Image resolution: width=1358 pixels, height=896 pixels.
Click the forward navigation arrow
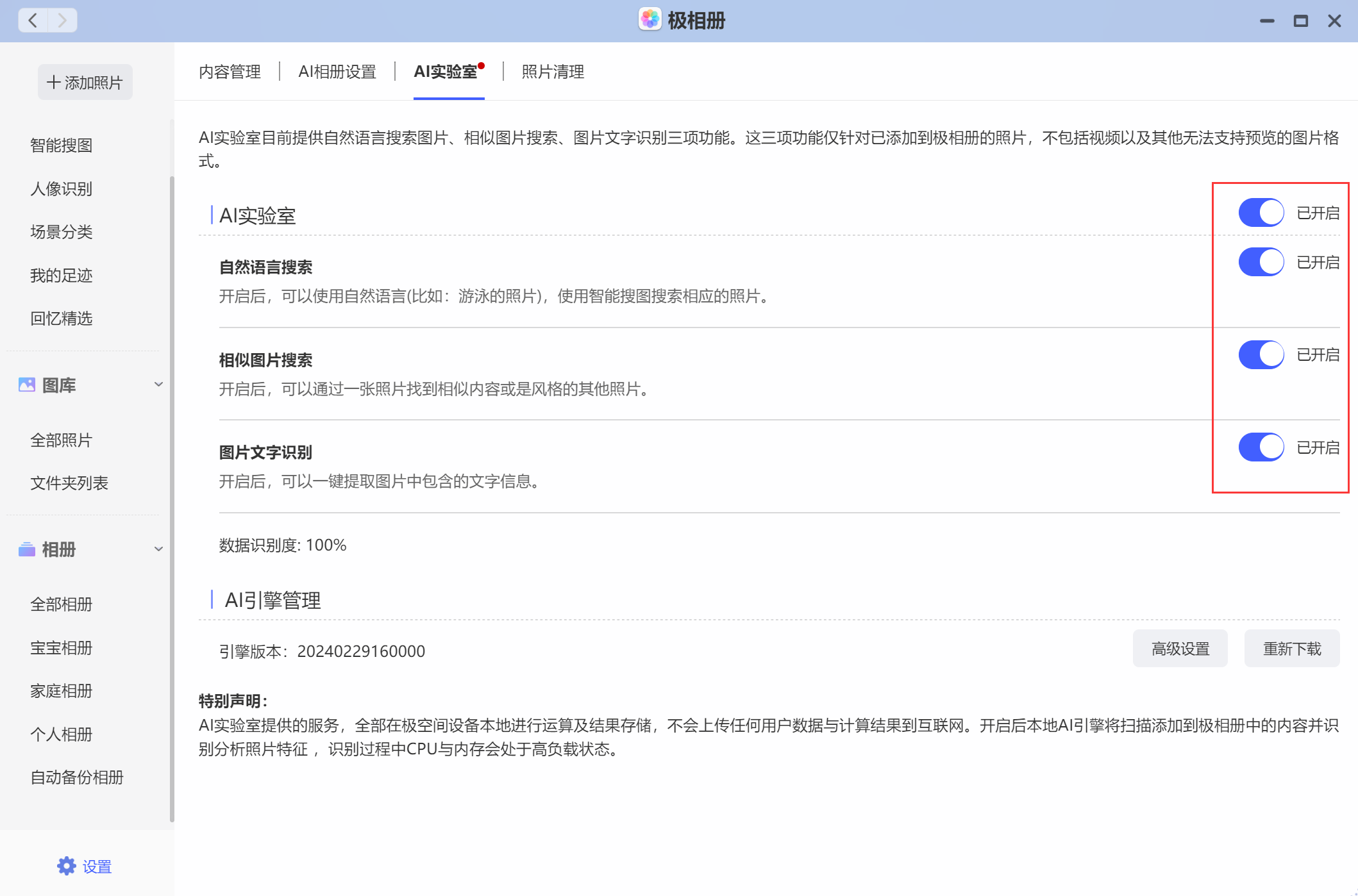(62, 21)
